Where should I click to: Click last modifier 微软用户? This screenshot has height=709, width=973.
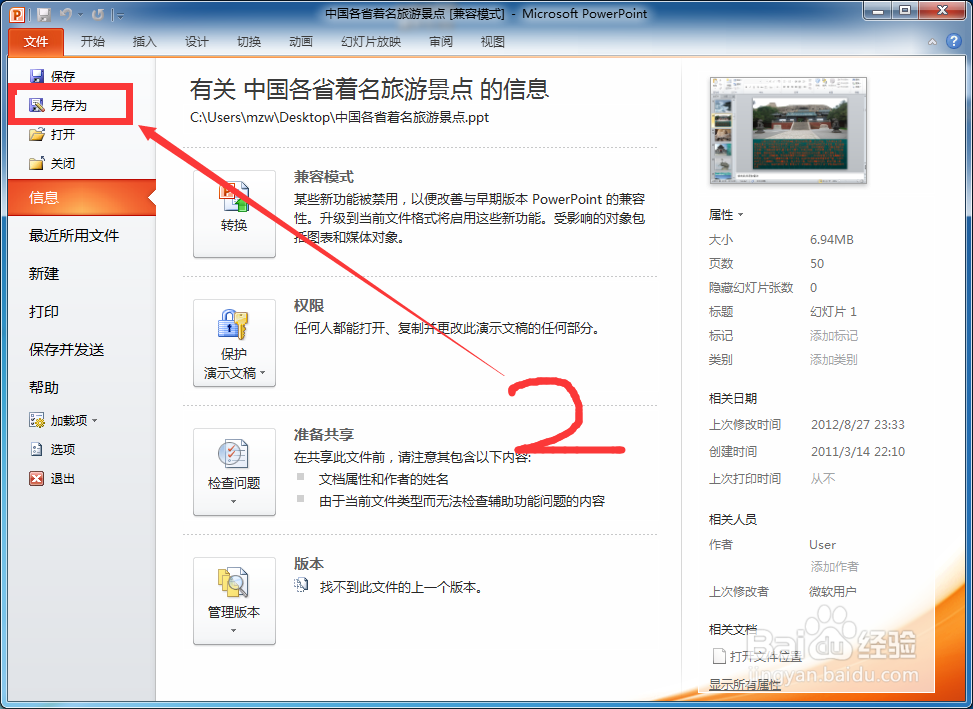coord(833,592)
